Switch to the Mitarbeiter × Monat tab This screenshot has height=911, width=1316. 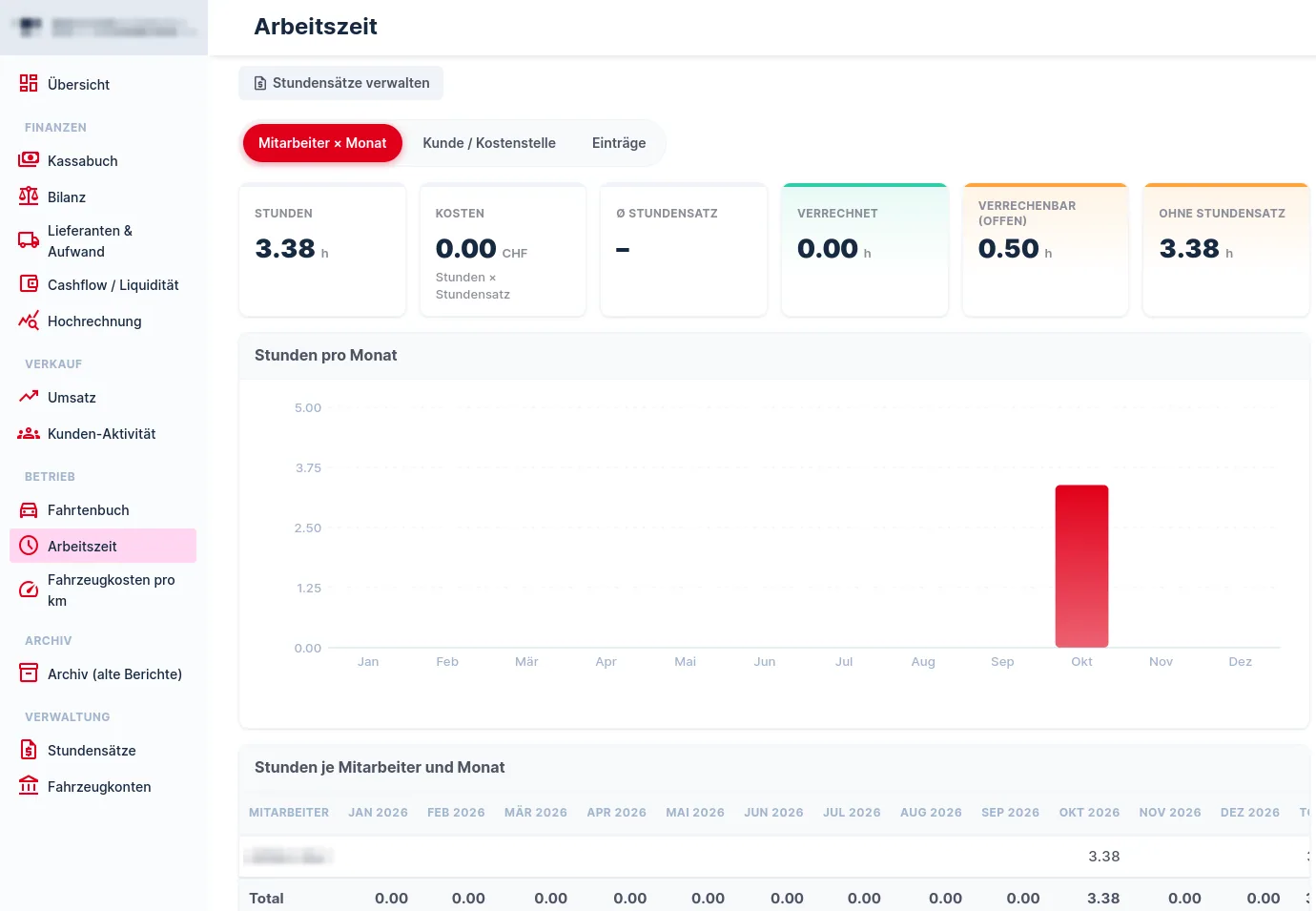click(322, 143)
